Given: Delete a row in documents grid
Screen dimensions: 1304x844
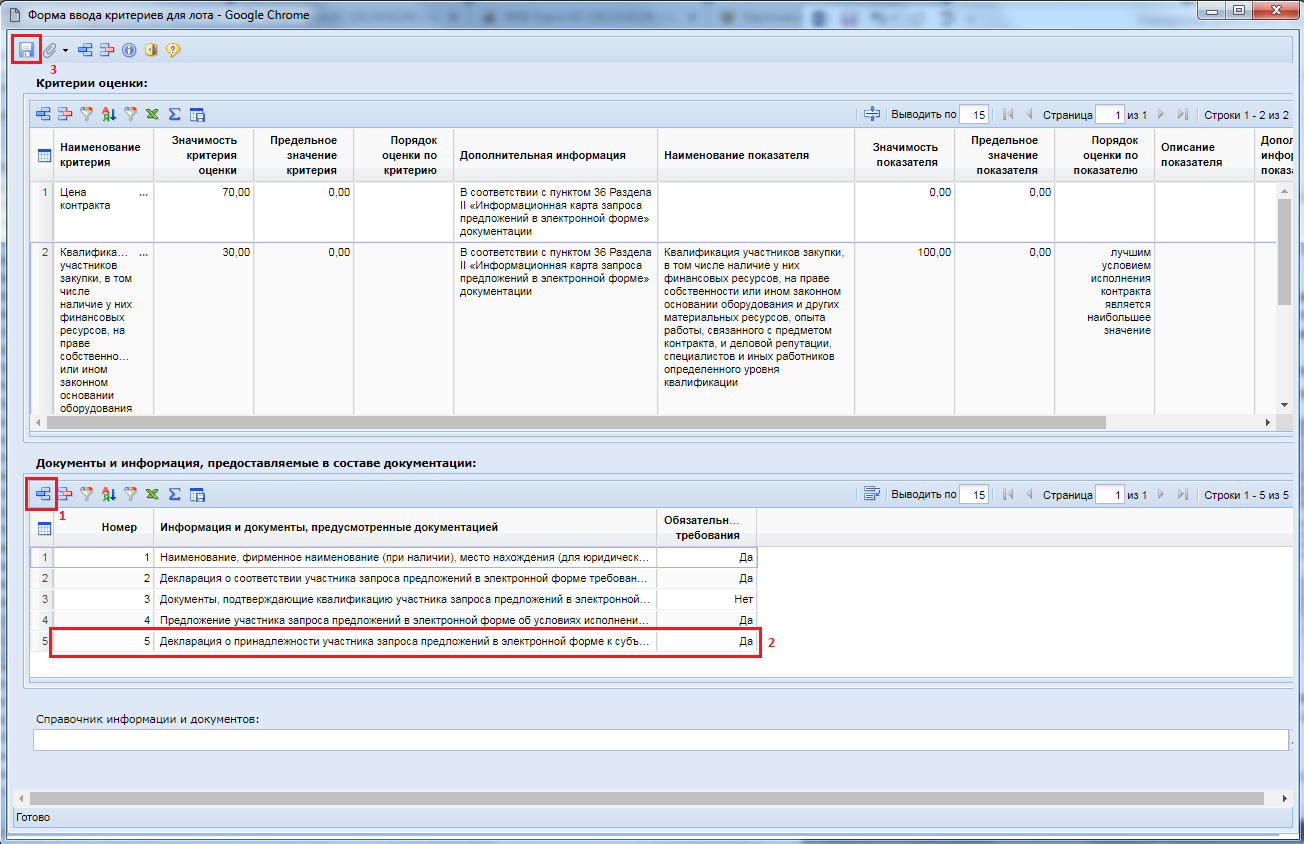Looking at the screenshot, I should [65, 493].
